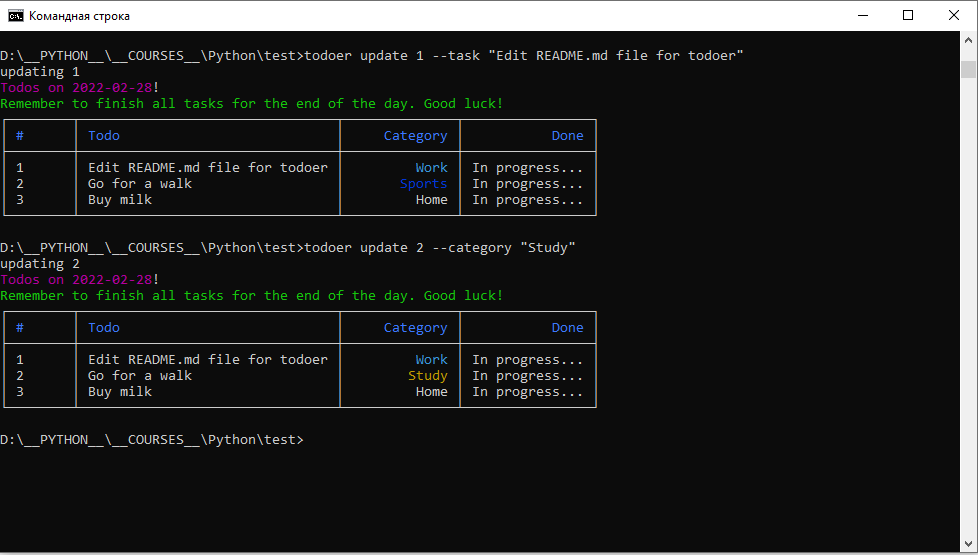Click the vertical scrollbar thumb
This screenshot has height=555, width=978.
point(968,69)
